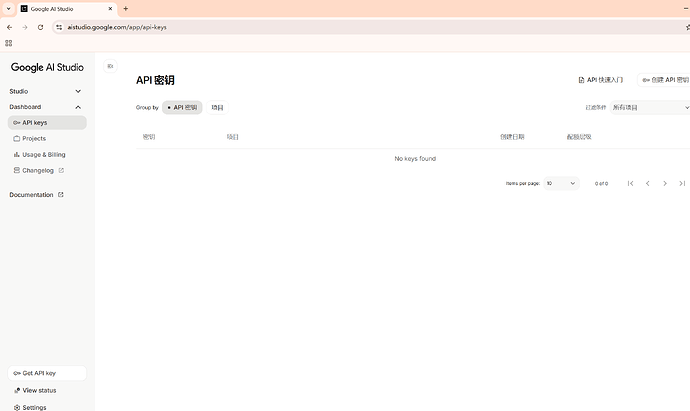This screenshot has width=690, height=411.
Task: Click the 项目 column header
Action: [x=232, y=137]
